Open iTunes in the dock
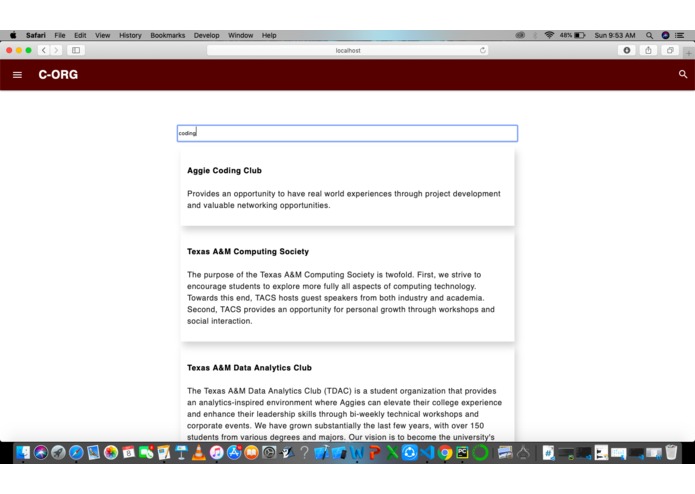The height and width of the screenshot is (494, 695). click(216, 453)
